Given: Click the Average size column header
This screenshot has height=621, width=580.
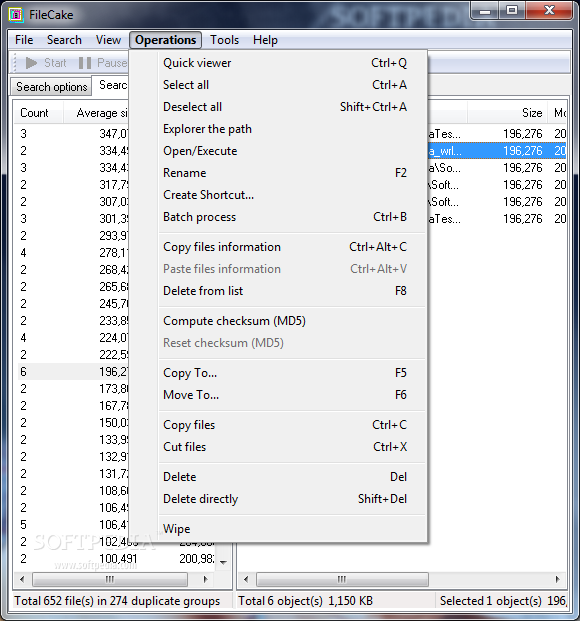Looking at the screenshot, I should [96, 113].
